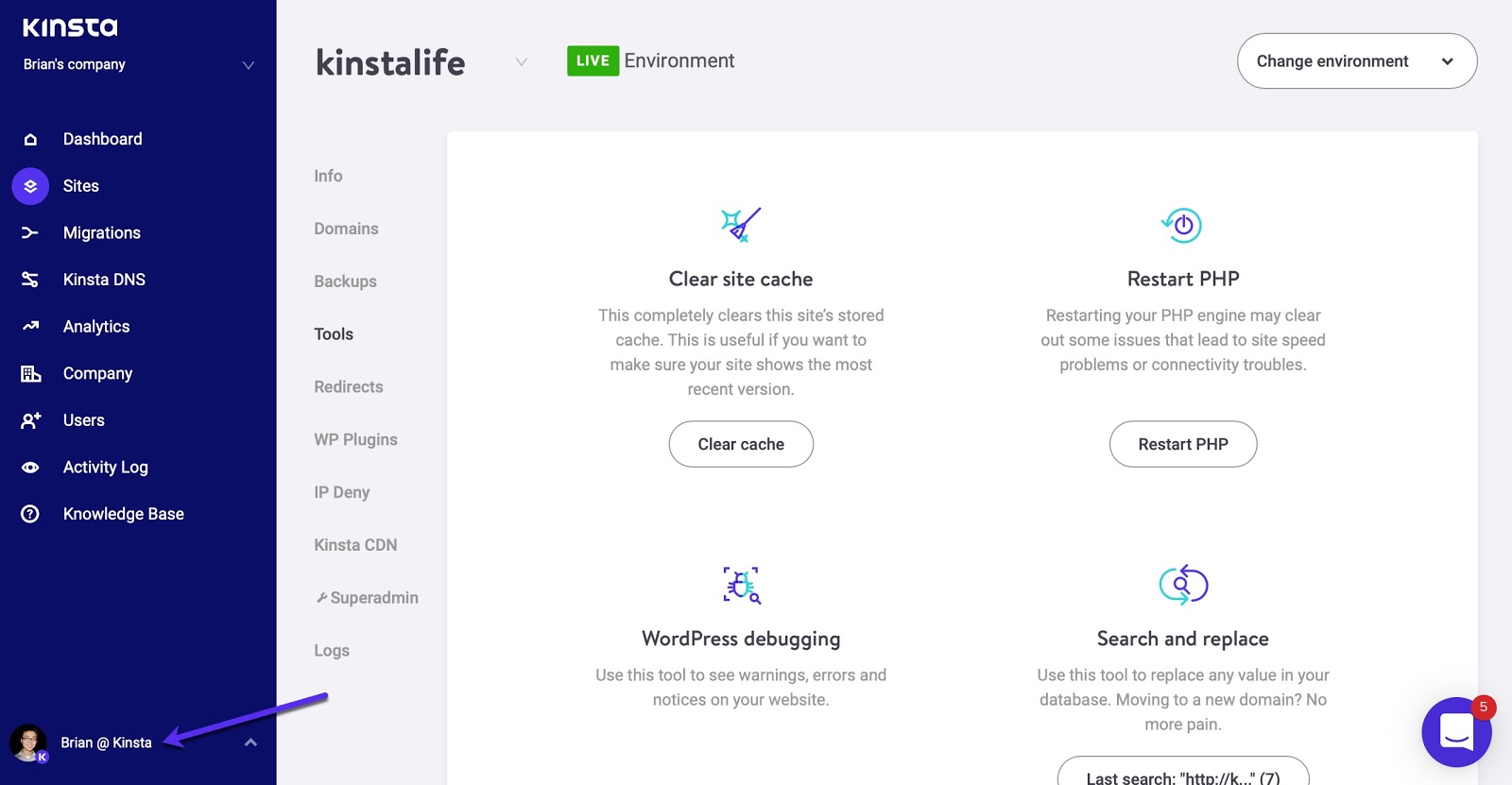The width and height of the screenshot is (1512, 785).
Task: Open the Dashboard via its home icon
Action: coord(29,138)
